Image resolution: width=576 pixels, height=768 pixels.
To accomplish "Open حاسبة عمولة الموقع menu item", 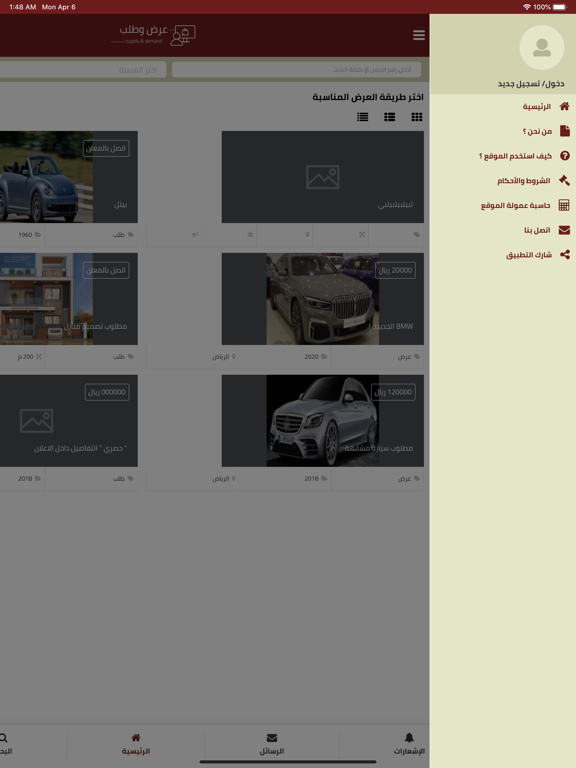I will [515, 205].
